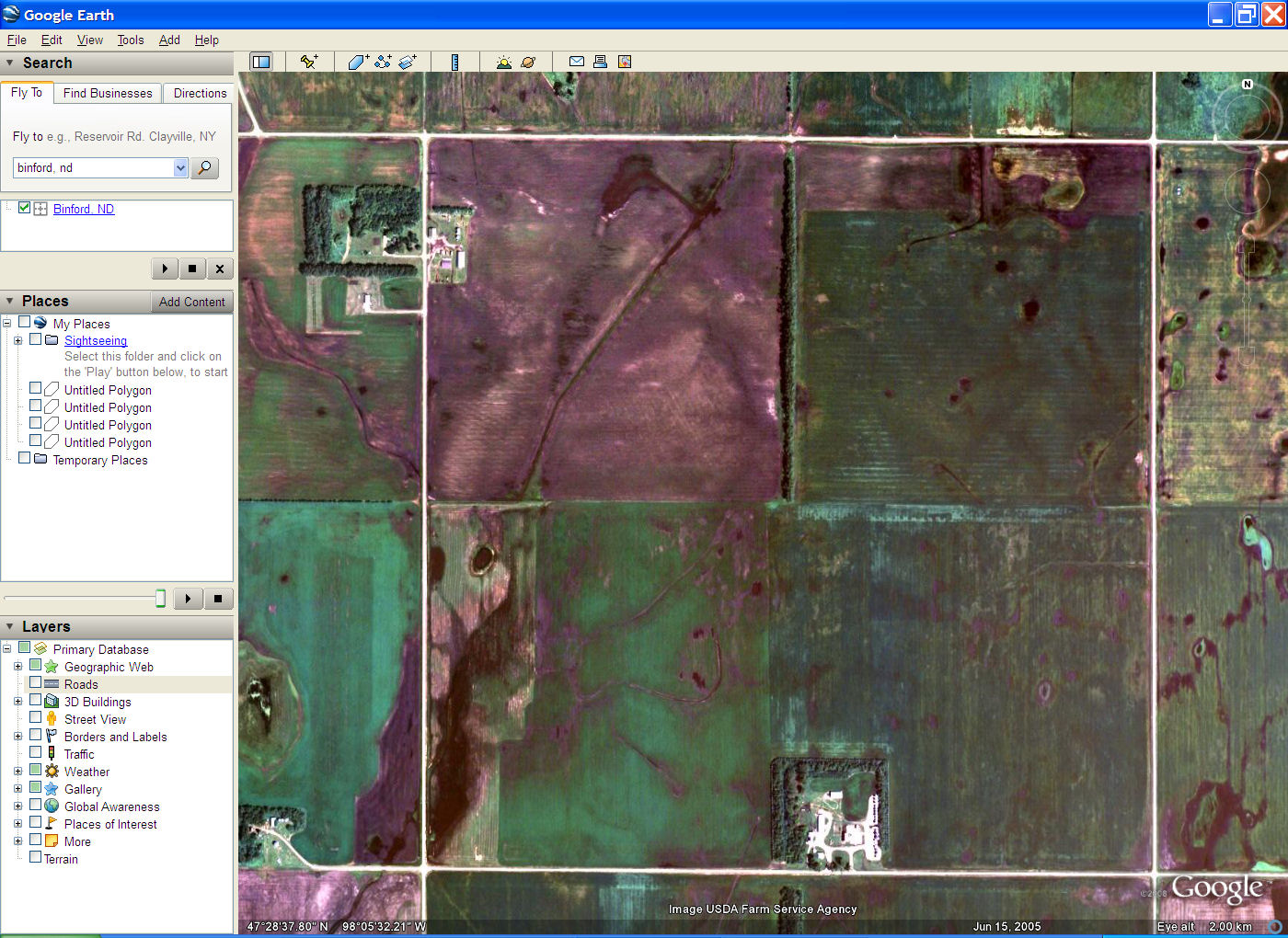Viewport: 1288px width, 938px height.
Task: Email the current view with the envelope icon
Action: (577, 62)
